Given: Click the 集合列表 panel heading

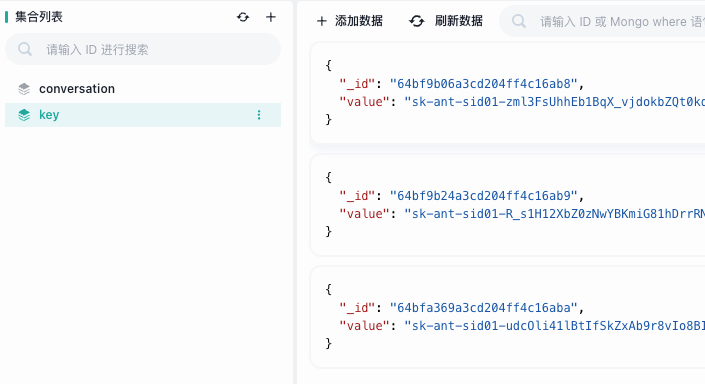Looking at the screenshot, I should pyautogui.click(x=39, y=17).
